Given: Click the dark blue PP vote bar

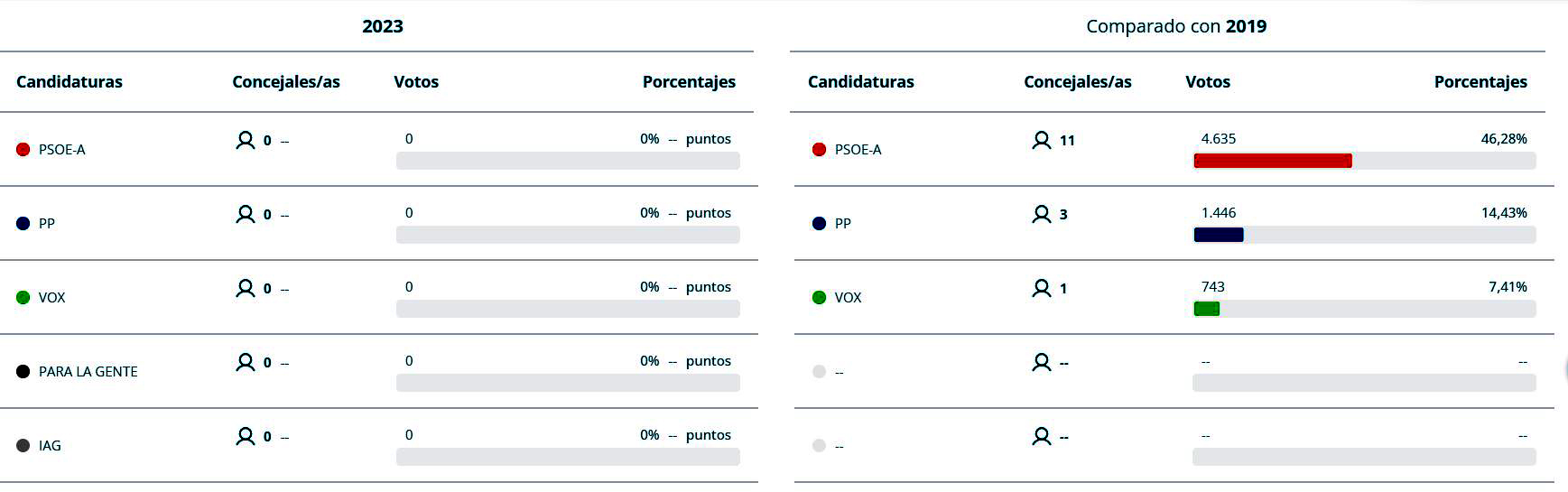Looking at the screenshot, I should click(1218, 235).
